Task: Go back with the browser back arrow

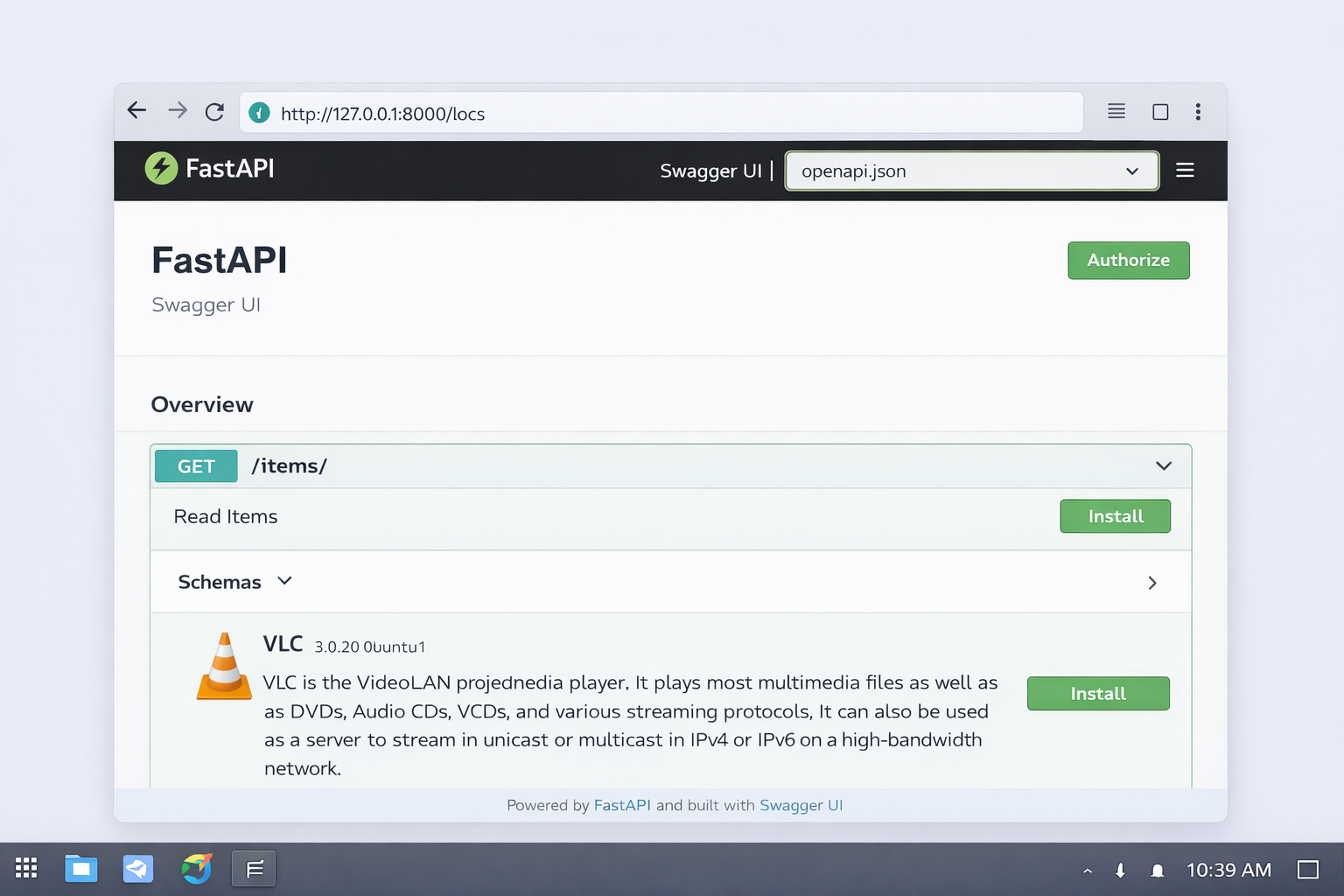Action: [x=136, y=110]
